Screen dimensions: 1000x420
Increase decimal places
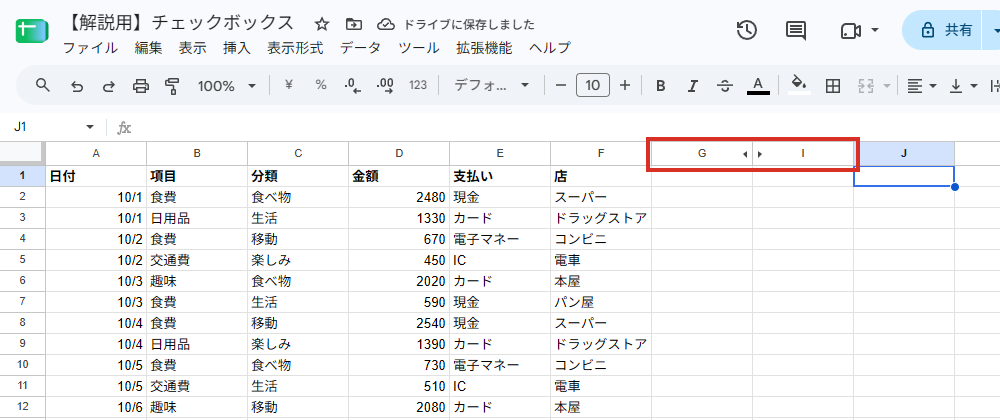point(385,85)
